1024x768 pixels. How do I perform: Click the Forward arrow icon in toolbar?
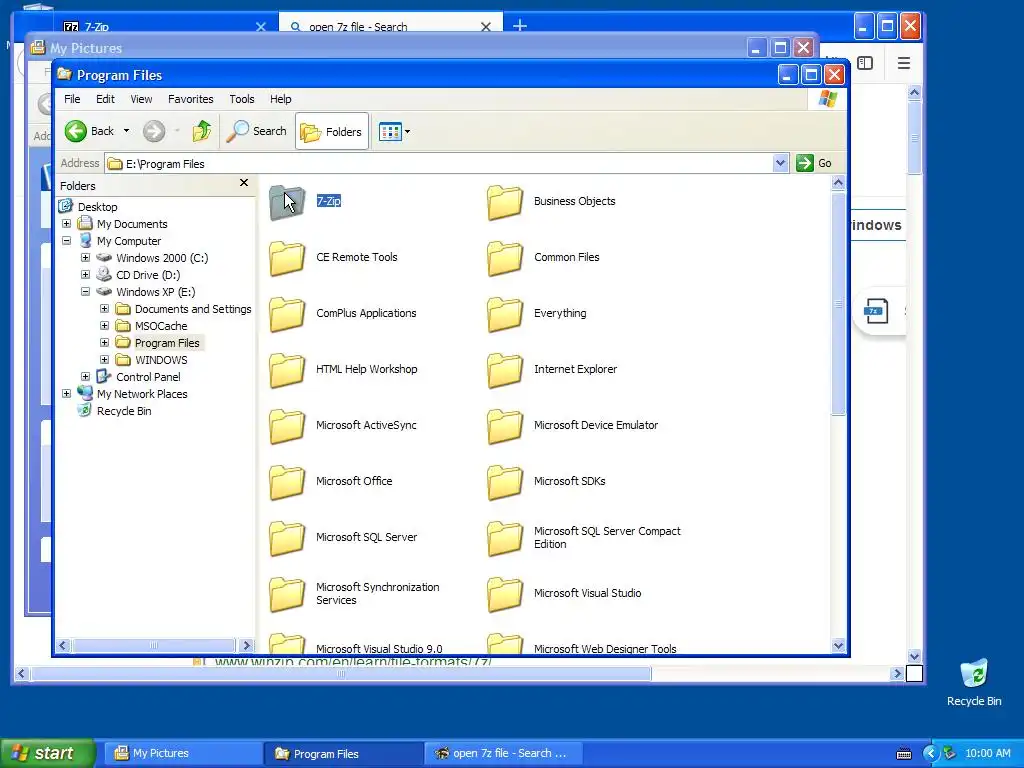coord(154,131)
